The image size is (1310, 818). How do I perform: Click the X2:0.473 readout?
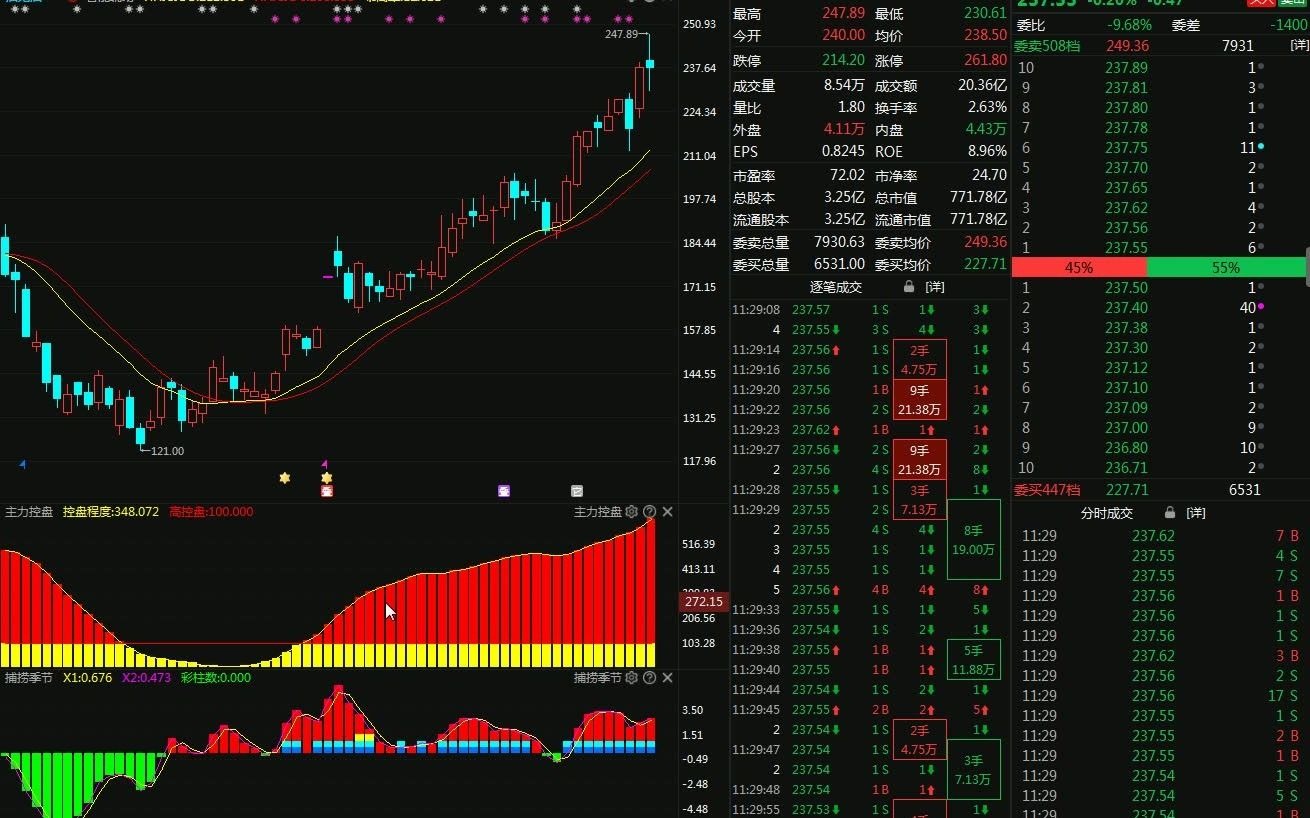pos(146,678)
